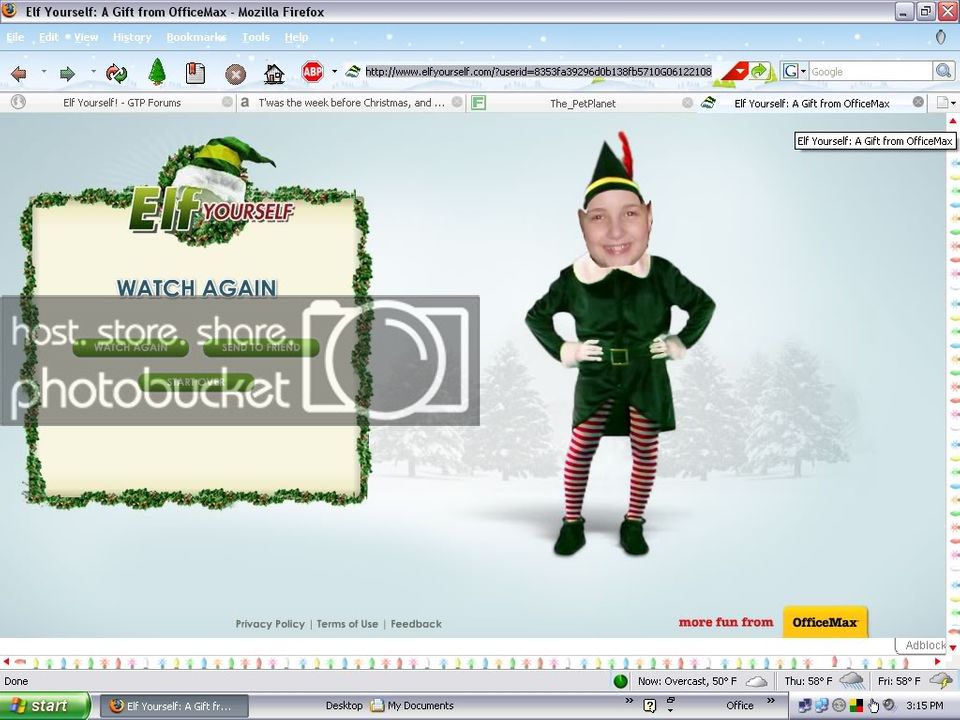Image resolution: width=960 pixels, height=720 pixels.
Task: Click the yellow OfficeMax logo button
Action: click(x=825, y=622)
